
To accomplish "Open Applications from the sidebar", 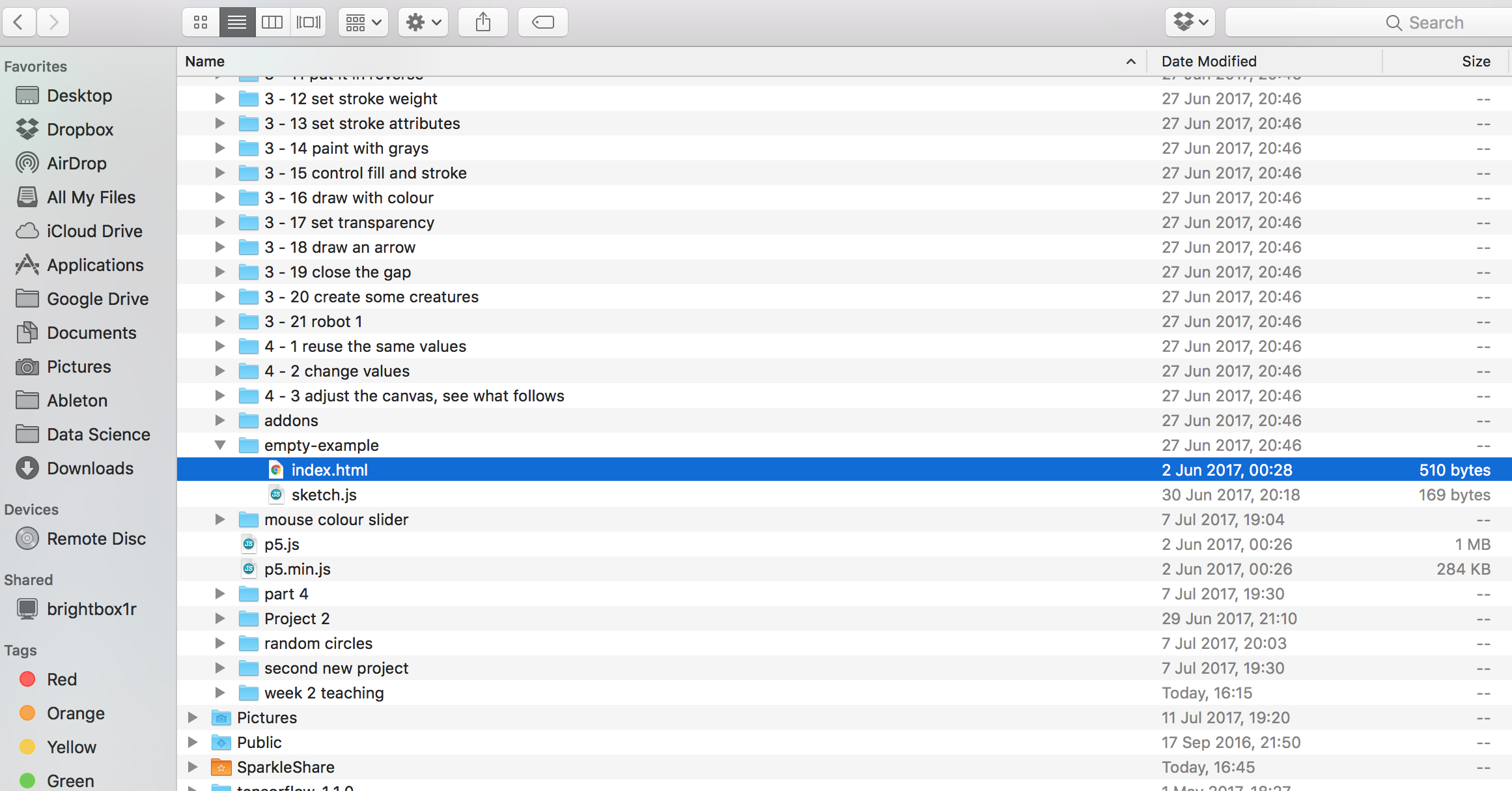I will 95,265.
